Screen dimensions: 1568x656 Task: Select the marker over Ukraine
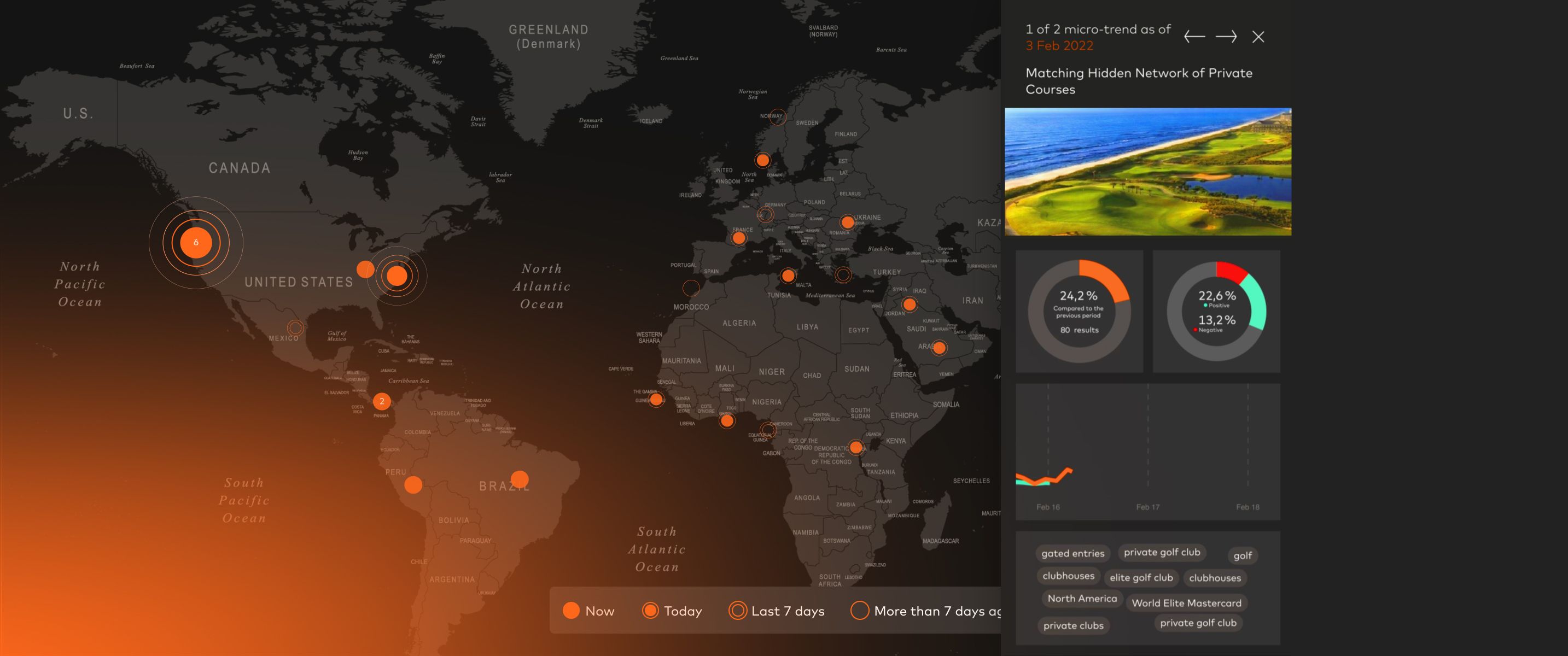click(x=847, y=222)
